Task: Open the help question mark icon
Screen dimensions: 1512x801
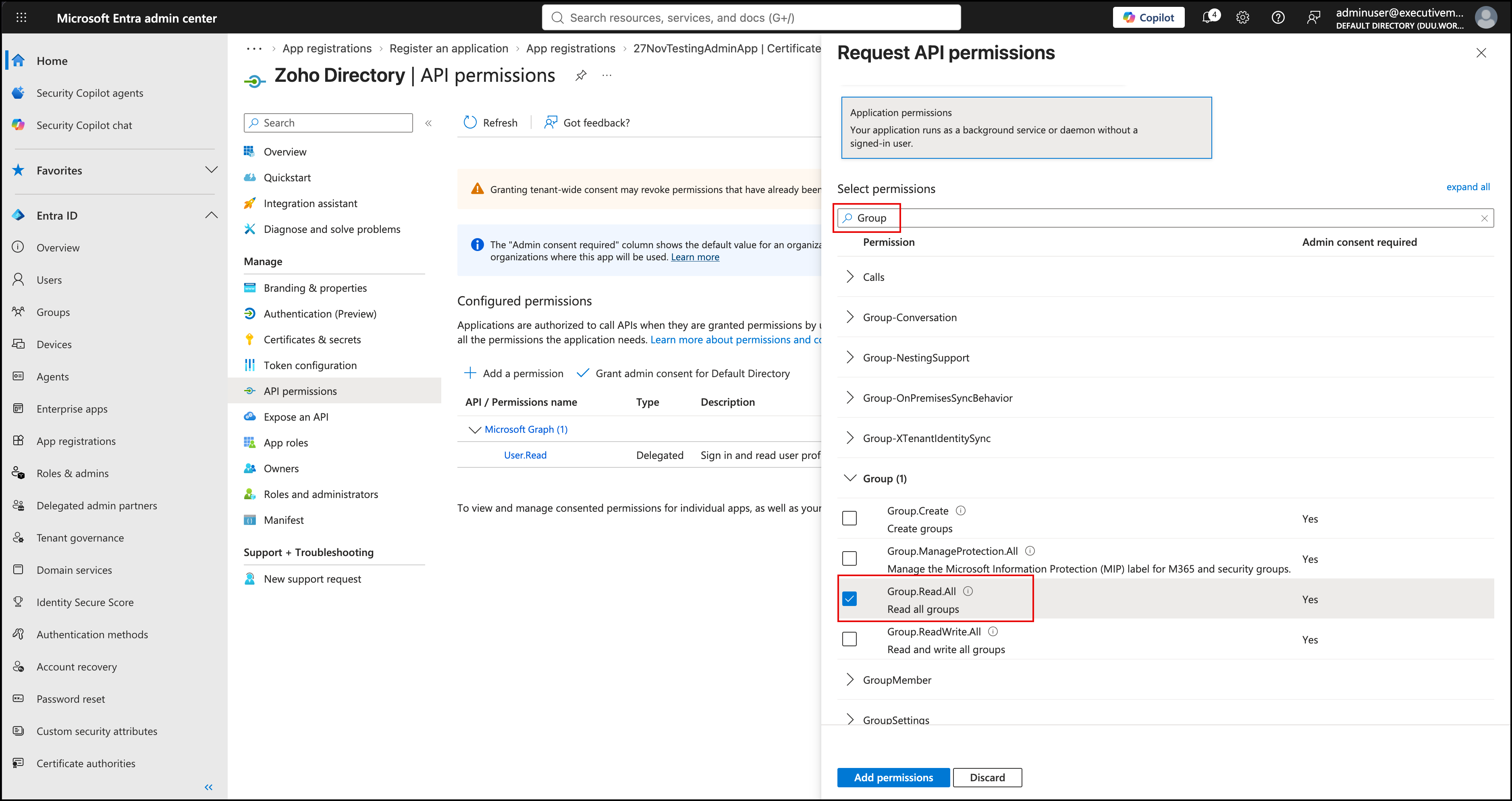Action: pyautogui.click(x=1278, y=18)
